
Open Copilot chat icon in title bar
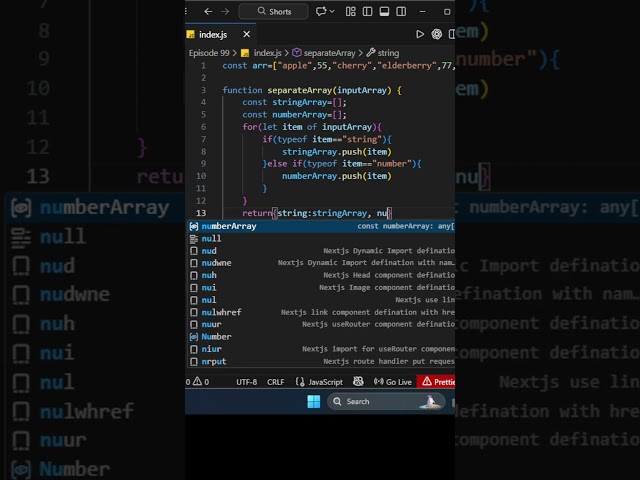321,11
